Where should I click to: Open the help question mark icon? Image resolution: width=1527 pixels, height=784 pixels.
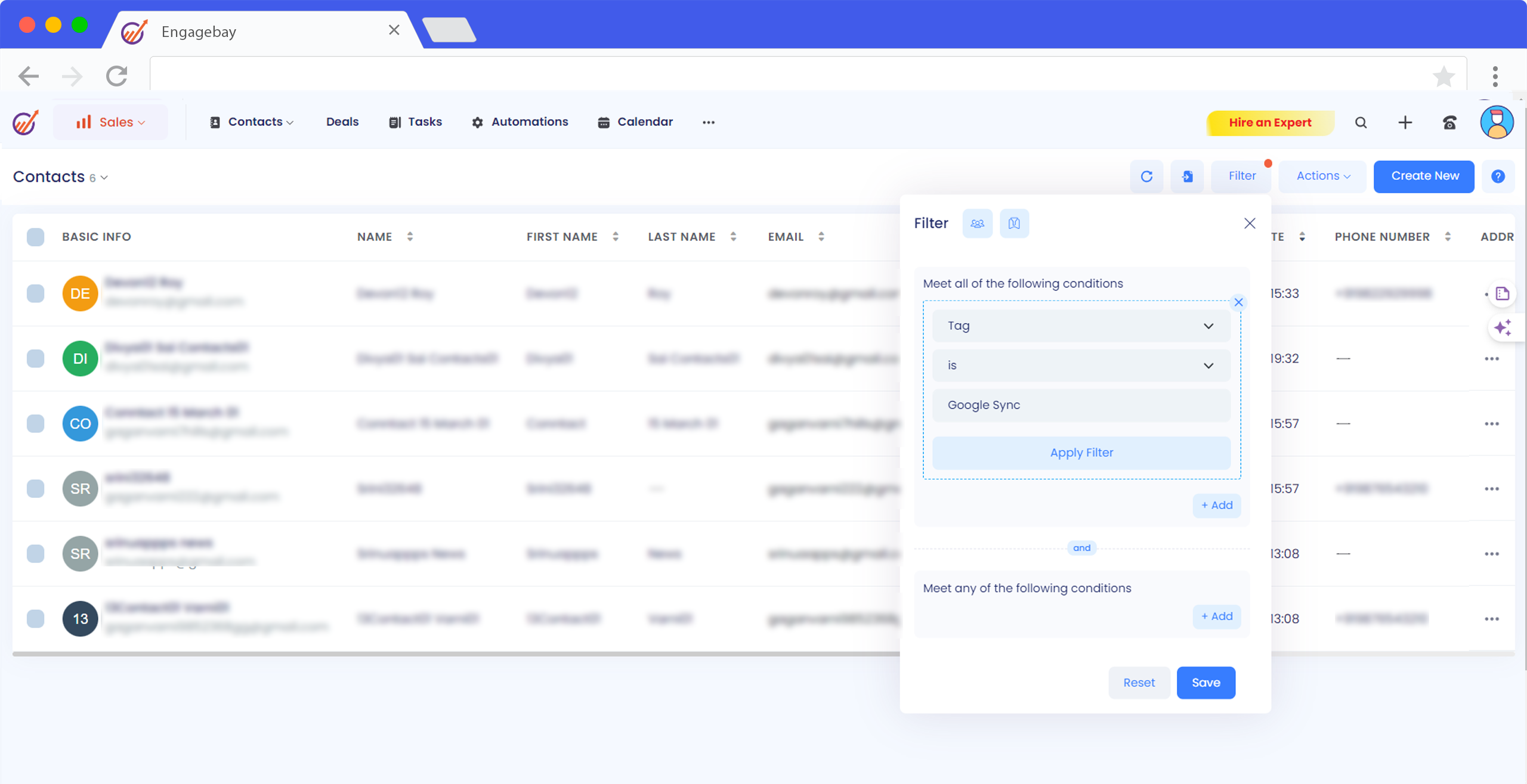coord(1498,176)
